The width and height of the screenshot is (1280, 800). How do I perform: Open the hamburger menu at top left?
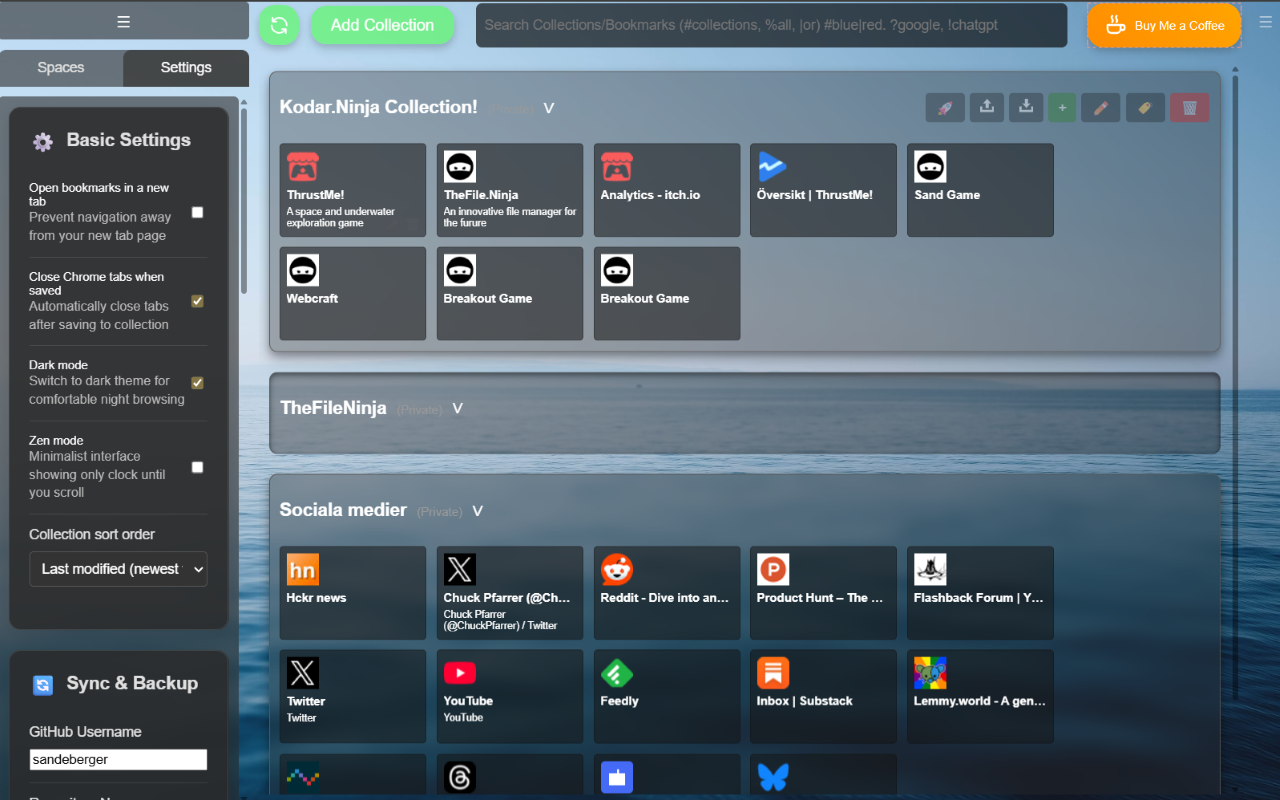pyautogui.click(x=123, y=20)
